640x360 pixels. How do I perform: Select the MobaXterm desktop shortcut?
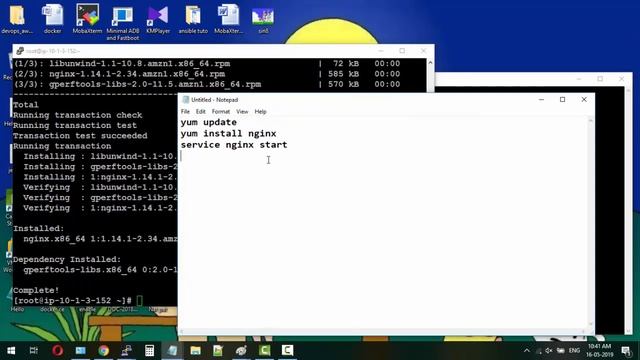(87, 19)
